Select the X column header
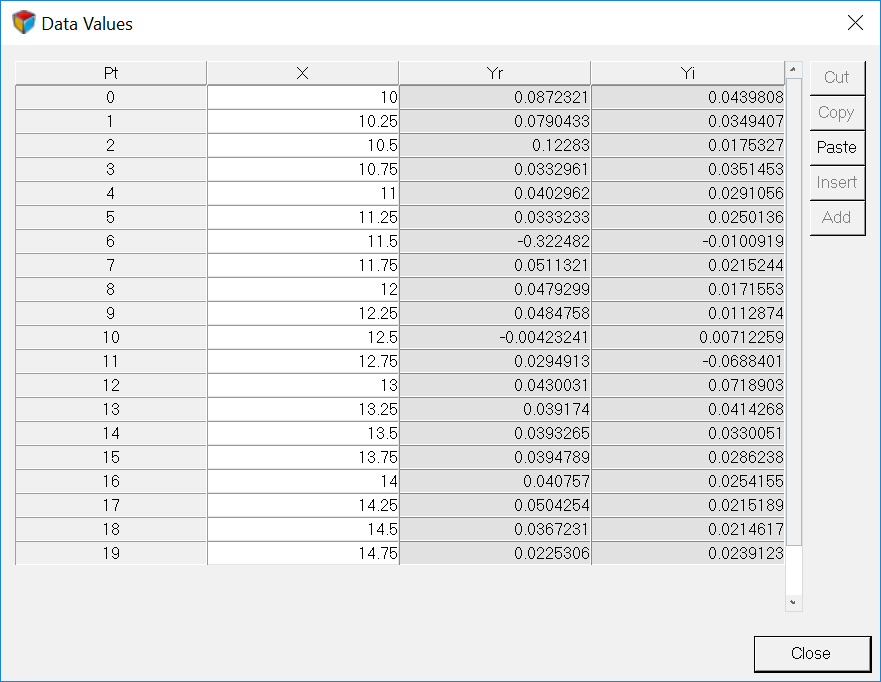Viewport: 881px width, 682px height. (x=303, y=73)
